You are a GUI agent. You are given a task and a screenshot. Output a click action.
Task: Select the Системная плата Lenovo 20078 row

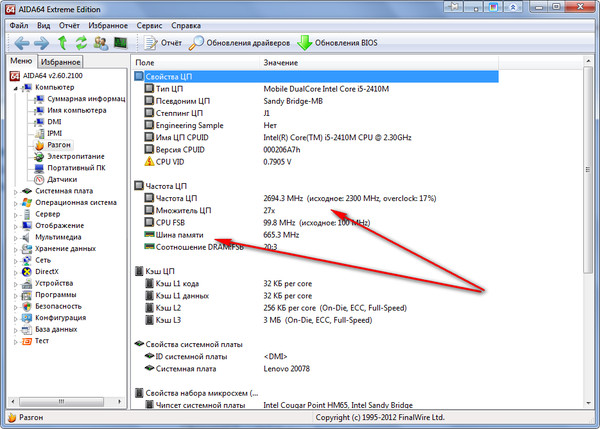tap(316, 369)
